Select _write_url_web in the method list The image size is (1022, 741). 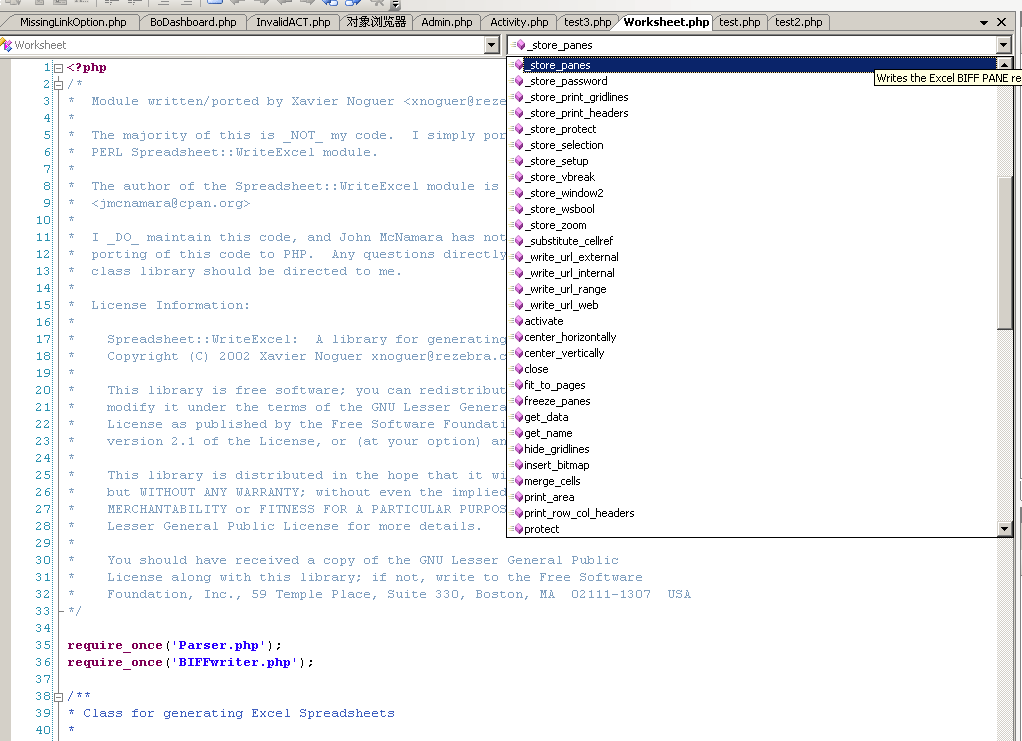[x=561, y=305]
